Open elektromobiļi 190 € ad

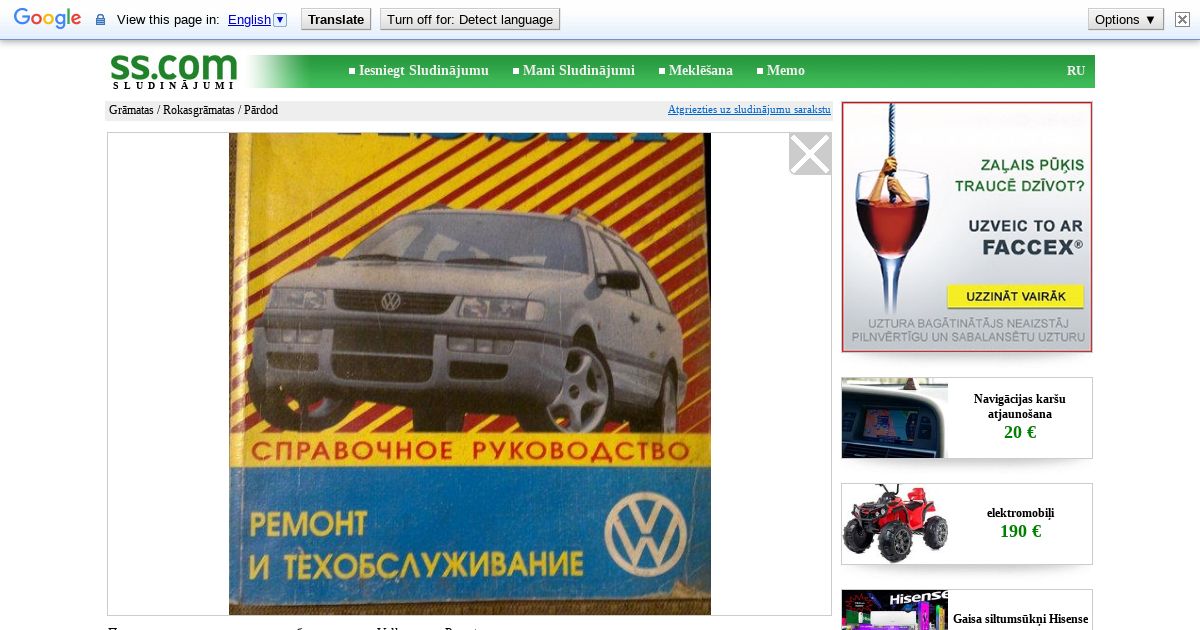pyautogui.click(x=967, y=524)
